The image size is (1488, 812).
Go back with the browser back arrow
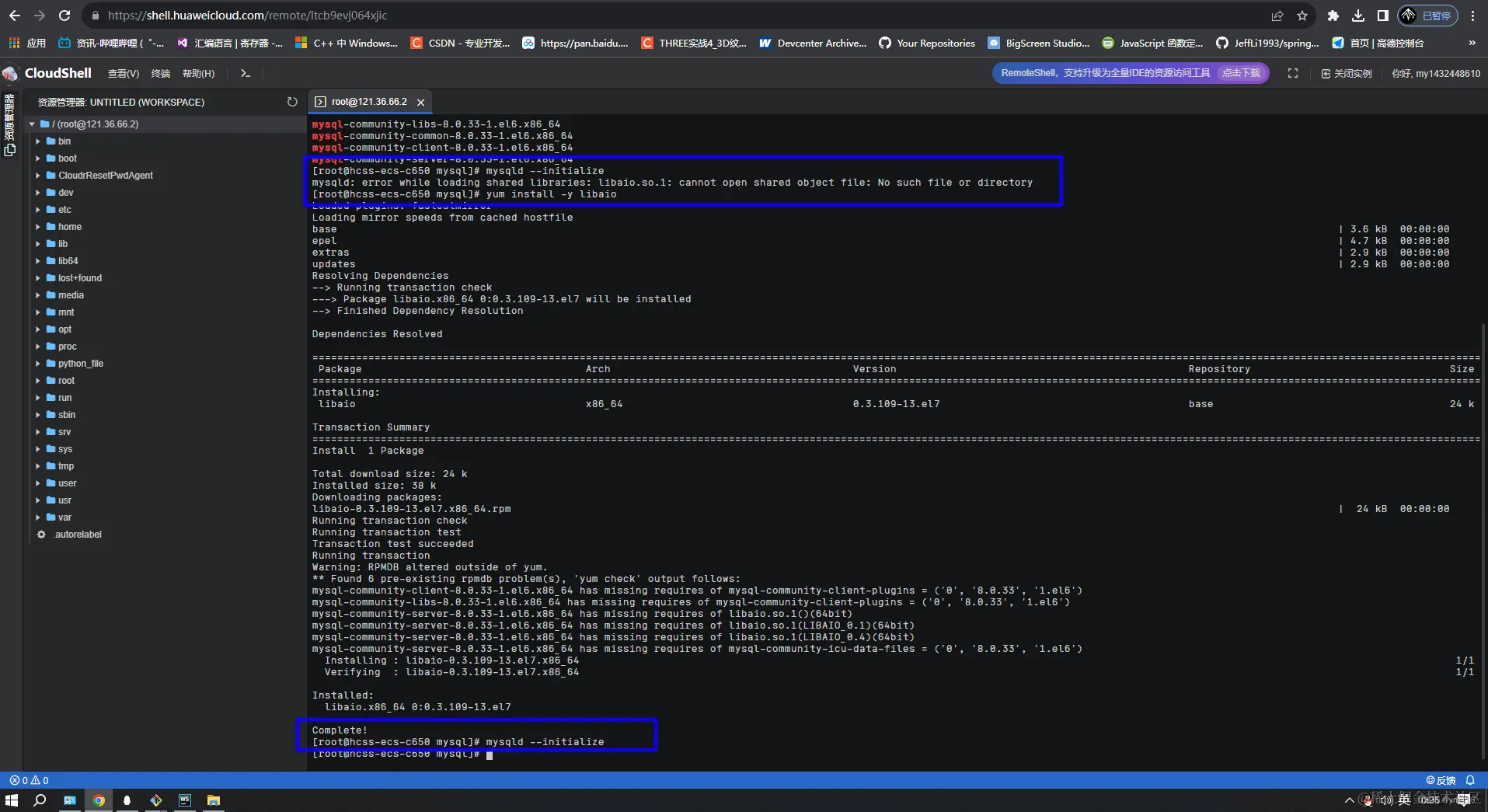[15, 16]
